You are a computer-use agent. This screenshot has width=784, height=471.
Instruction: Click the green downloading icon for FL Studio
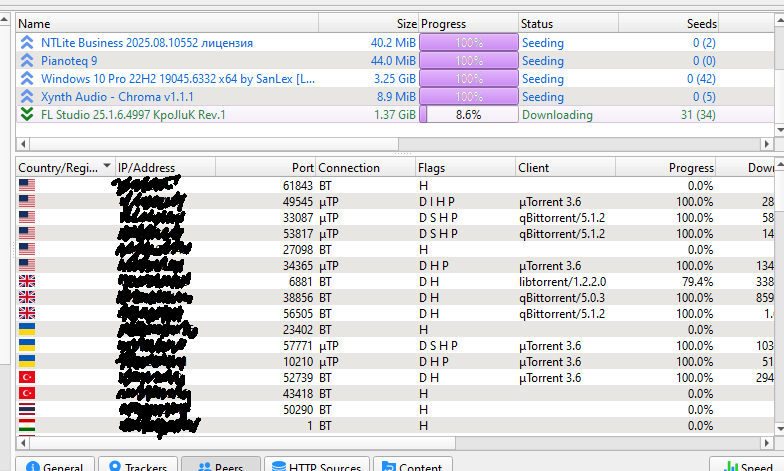point(27,115)
